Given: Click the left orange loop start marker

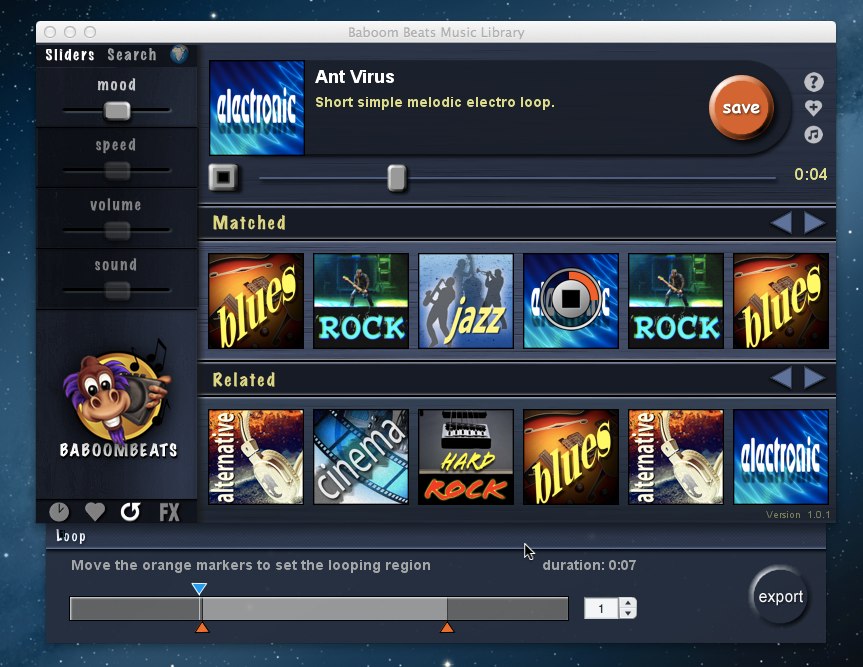Looking at the screenshot, I should pyautogui.click(x=202, y=627).
